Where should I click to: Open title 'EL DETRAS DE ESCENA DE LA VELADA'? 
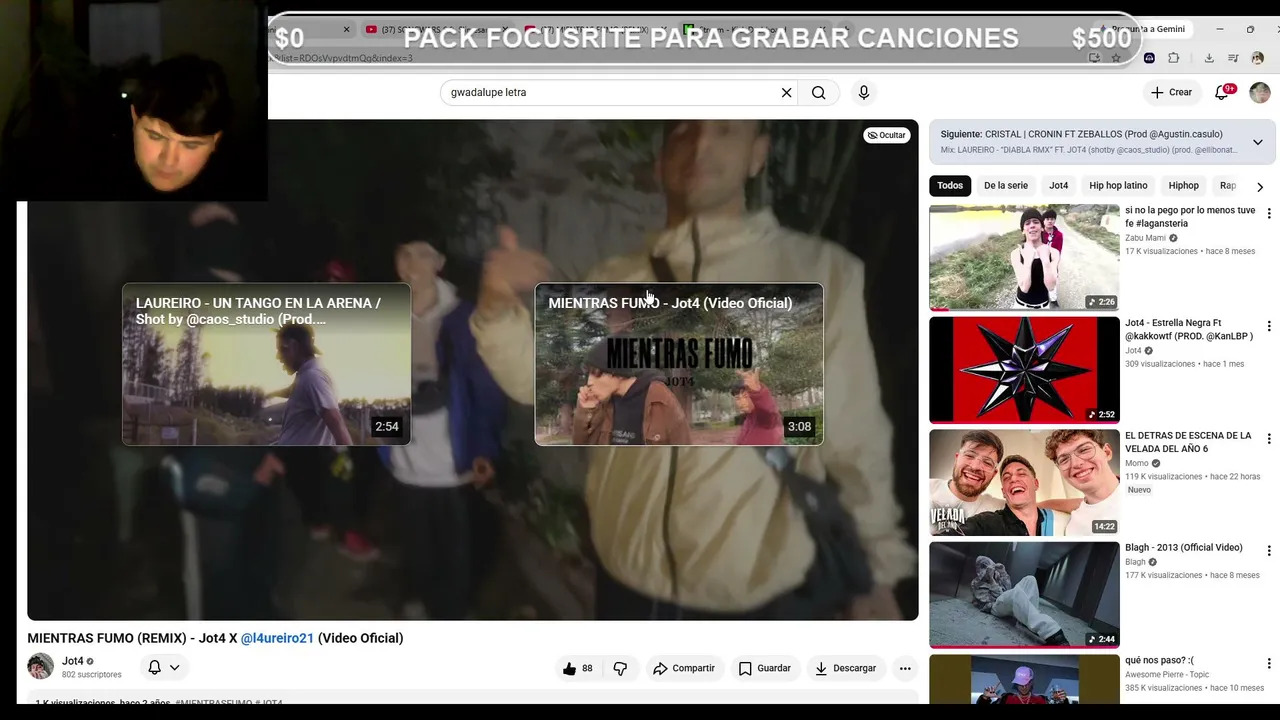tap(1188, 442)
